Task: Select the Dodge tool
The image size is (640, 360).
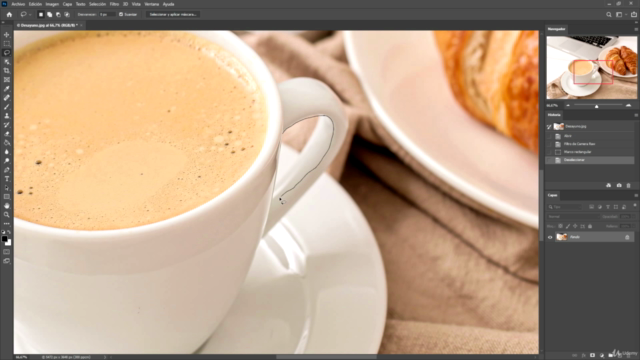Action: pos(7,161)
